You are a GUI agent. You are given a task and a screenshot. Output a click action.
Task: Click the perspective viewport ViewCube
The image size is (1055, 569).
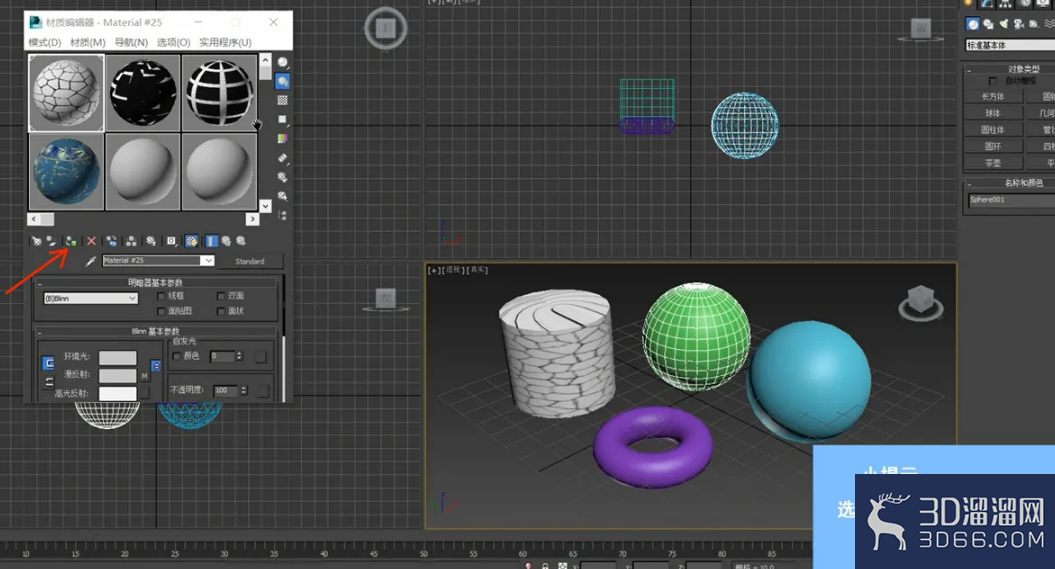click(x=920, y=301)
